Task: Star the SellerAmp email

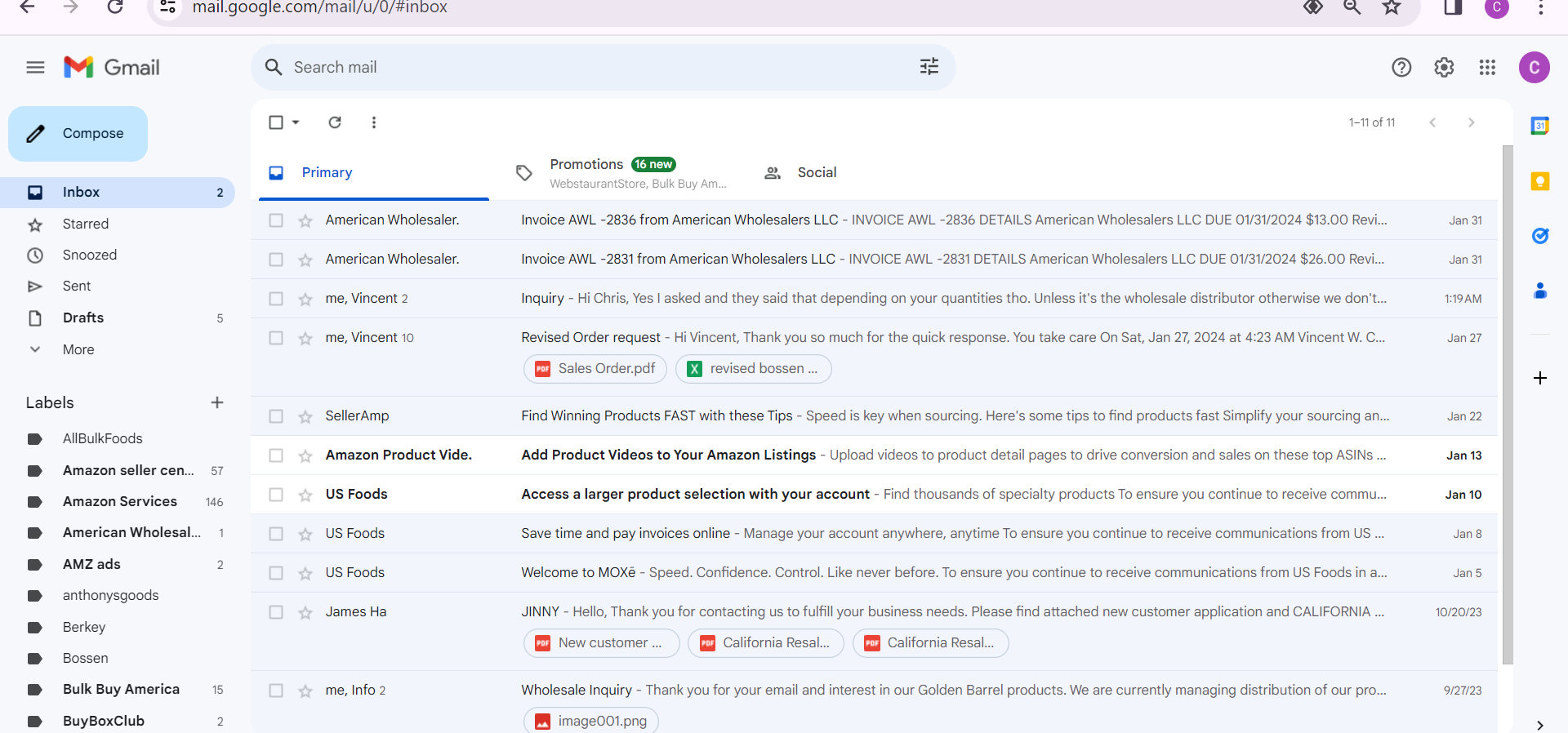Action: click(x=305, y=416)
